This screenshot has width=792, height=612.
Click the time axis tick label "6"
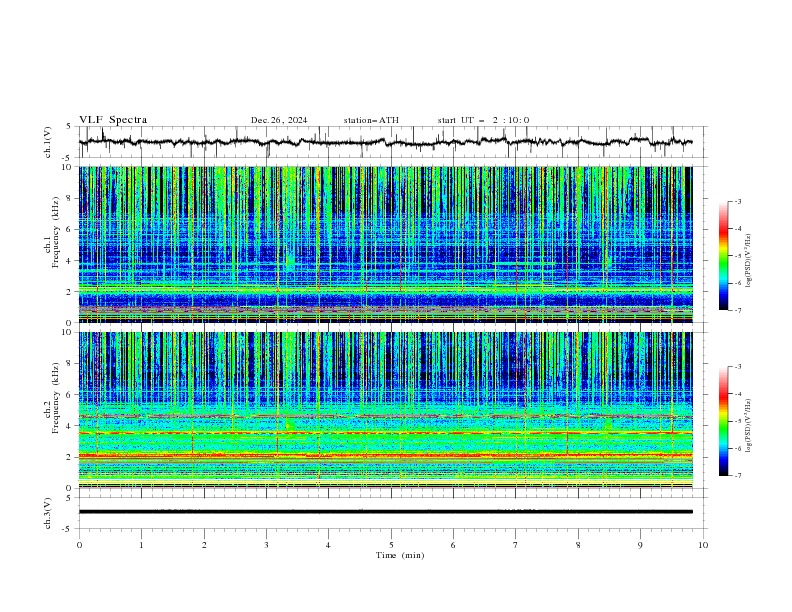click(x=453, y=545)
